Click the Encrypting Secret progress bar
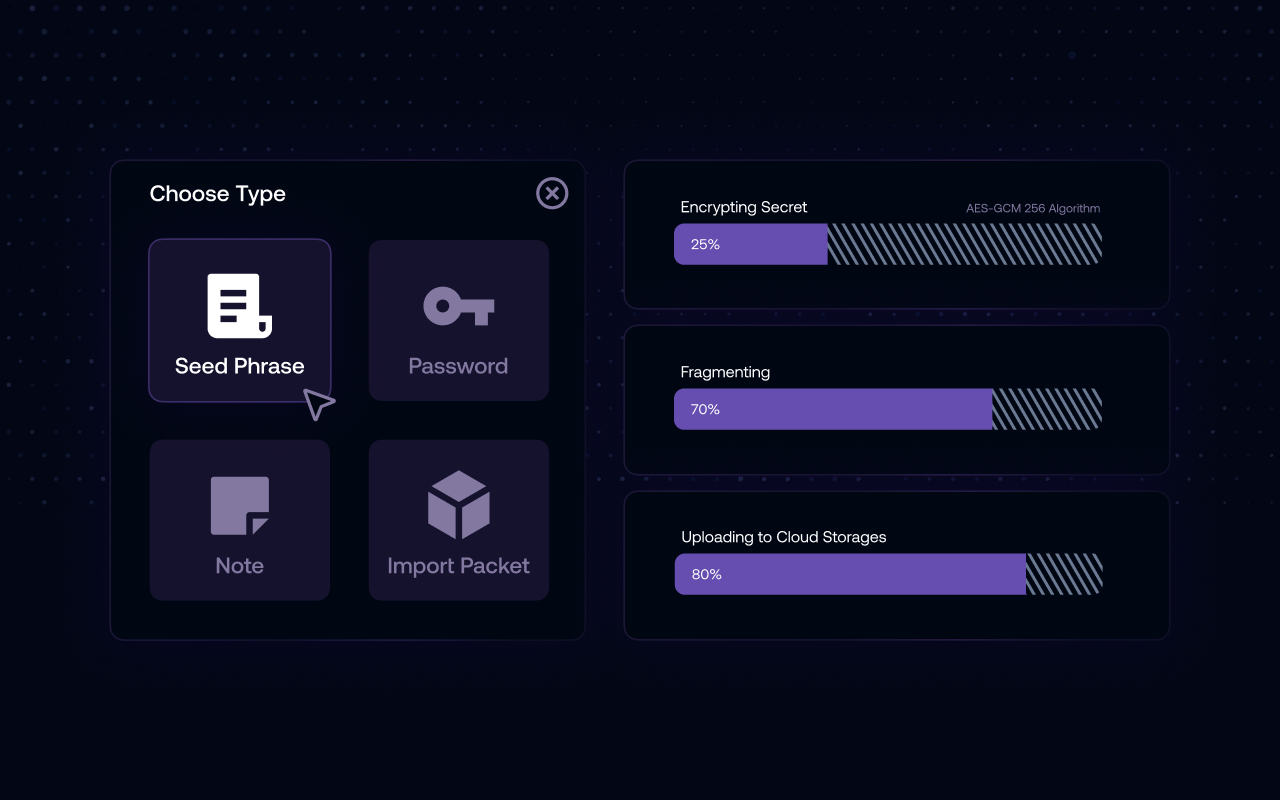This screenshot has width=1280, height=800. pos(888,243)
